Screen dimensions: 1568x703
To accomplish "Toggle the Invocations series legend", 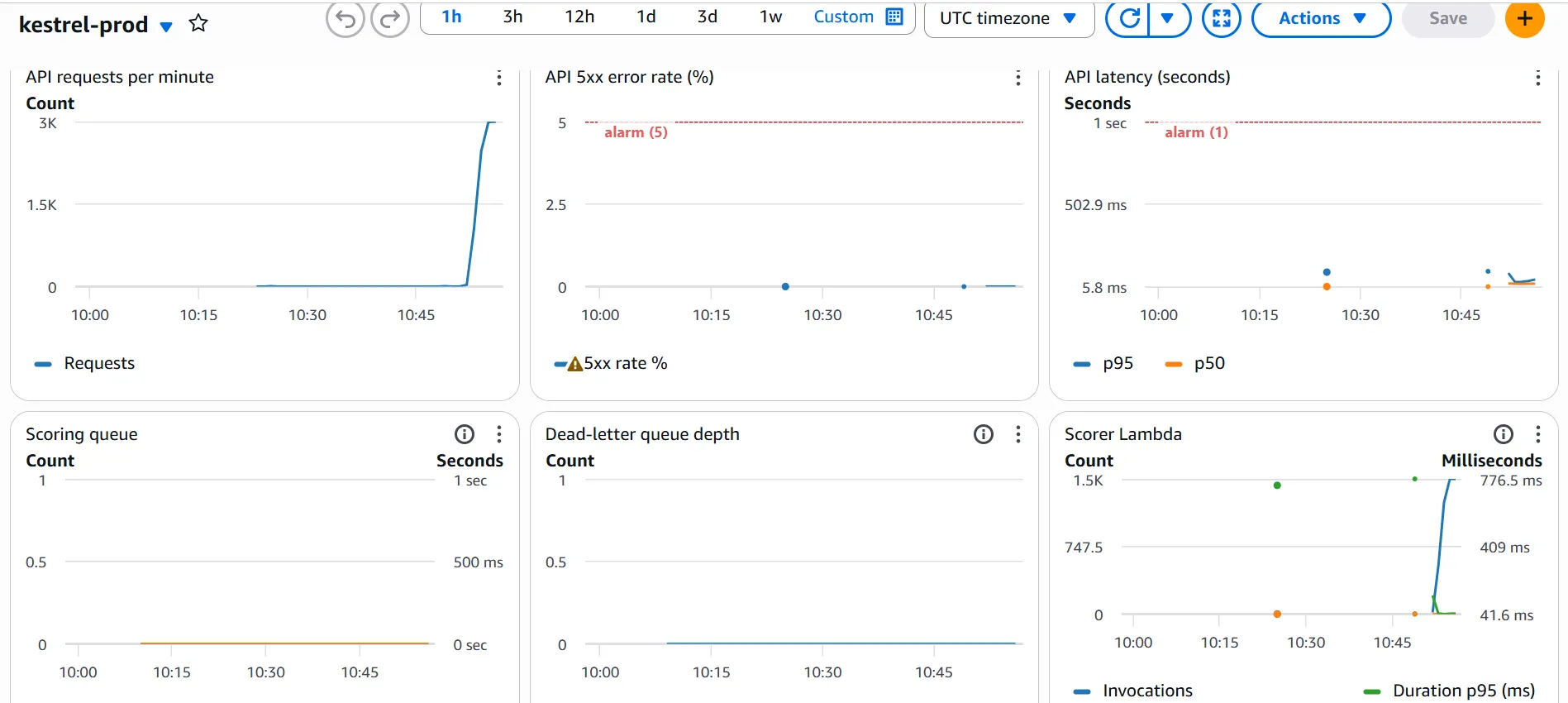I will click(x=1133, y=691).
